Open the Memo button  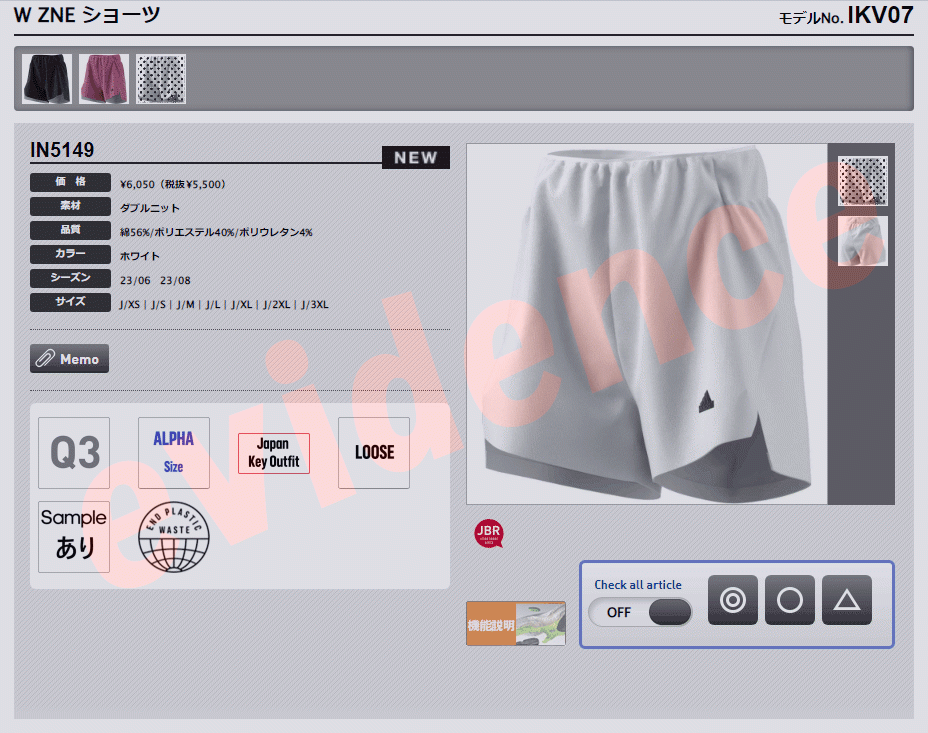69,359
